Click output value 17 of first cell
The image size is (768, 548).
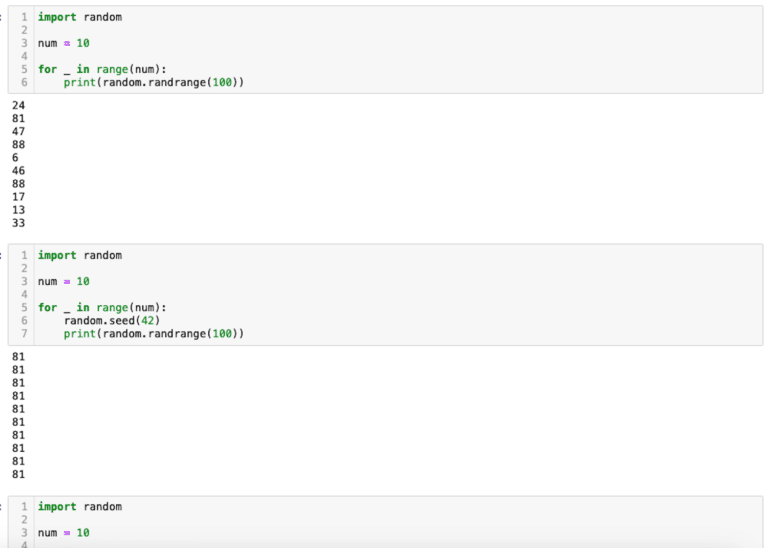pos(19,197)
